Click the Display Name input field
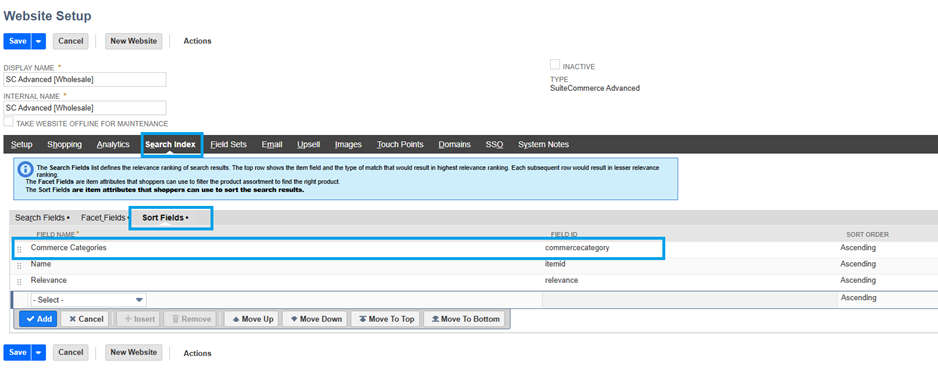This screenshot has width=938, height=370. (x=85, y=79)
